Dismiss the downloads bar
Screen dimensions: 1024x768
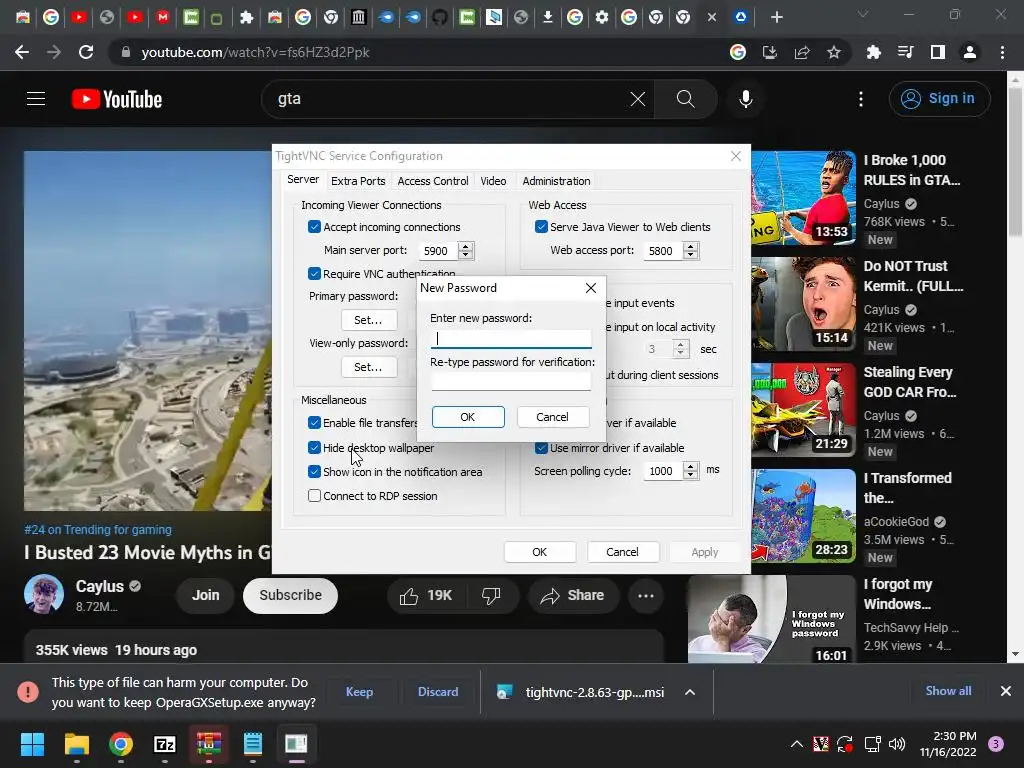click(x=1006, y=691)
